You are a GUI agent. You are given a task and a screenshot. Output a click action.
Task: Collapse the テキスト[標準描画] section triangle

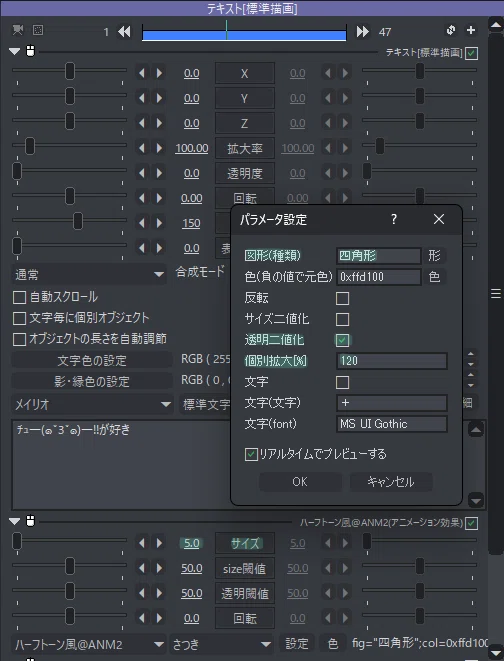[x=14, y=51]
